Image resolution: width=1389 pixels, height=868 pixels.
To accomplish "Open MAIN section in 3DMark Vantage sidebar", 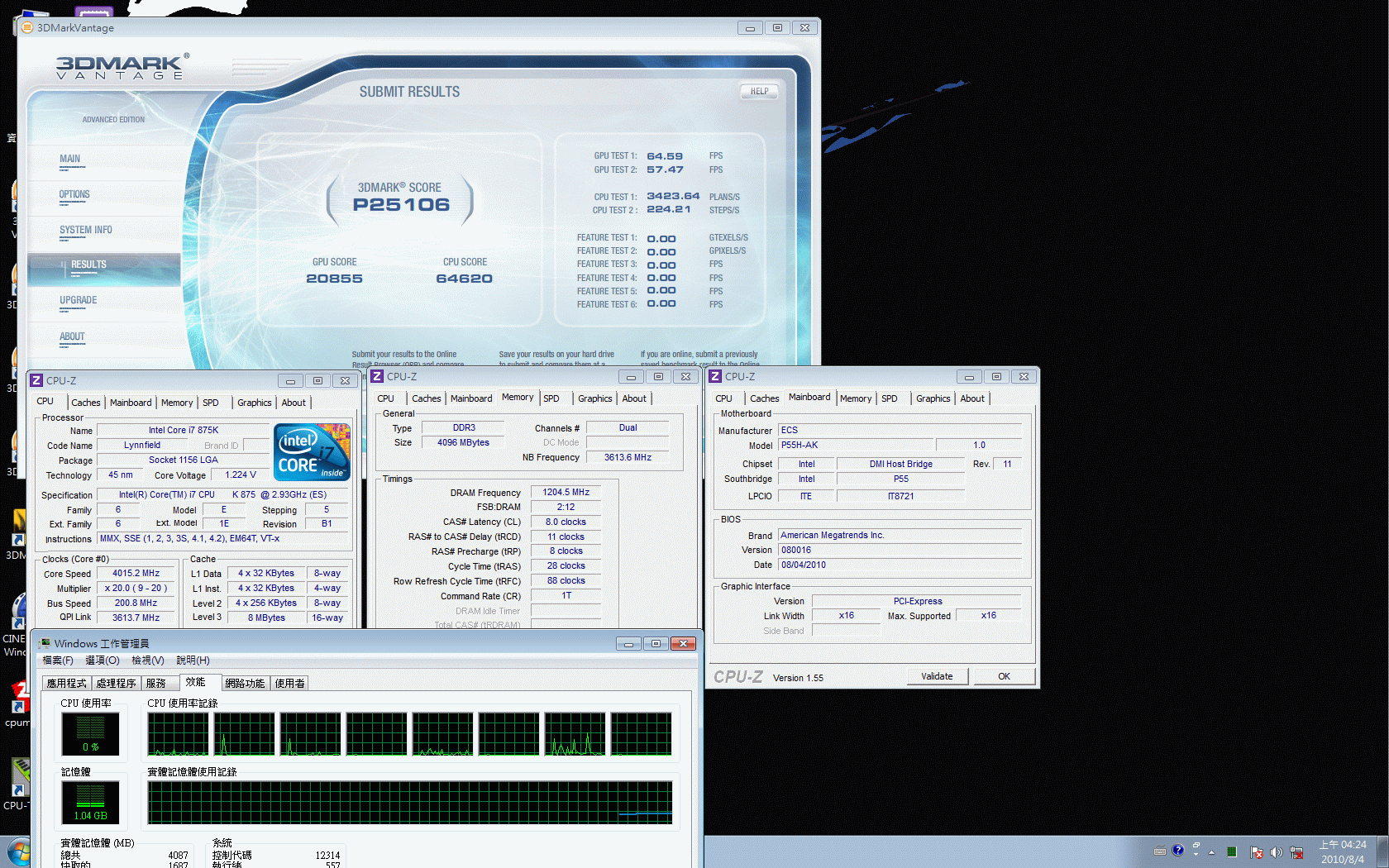I will click(x=70, y=159).
